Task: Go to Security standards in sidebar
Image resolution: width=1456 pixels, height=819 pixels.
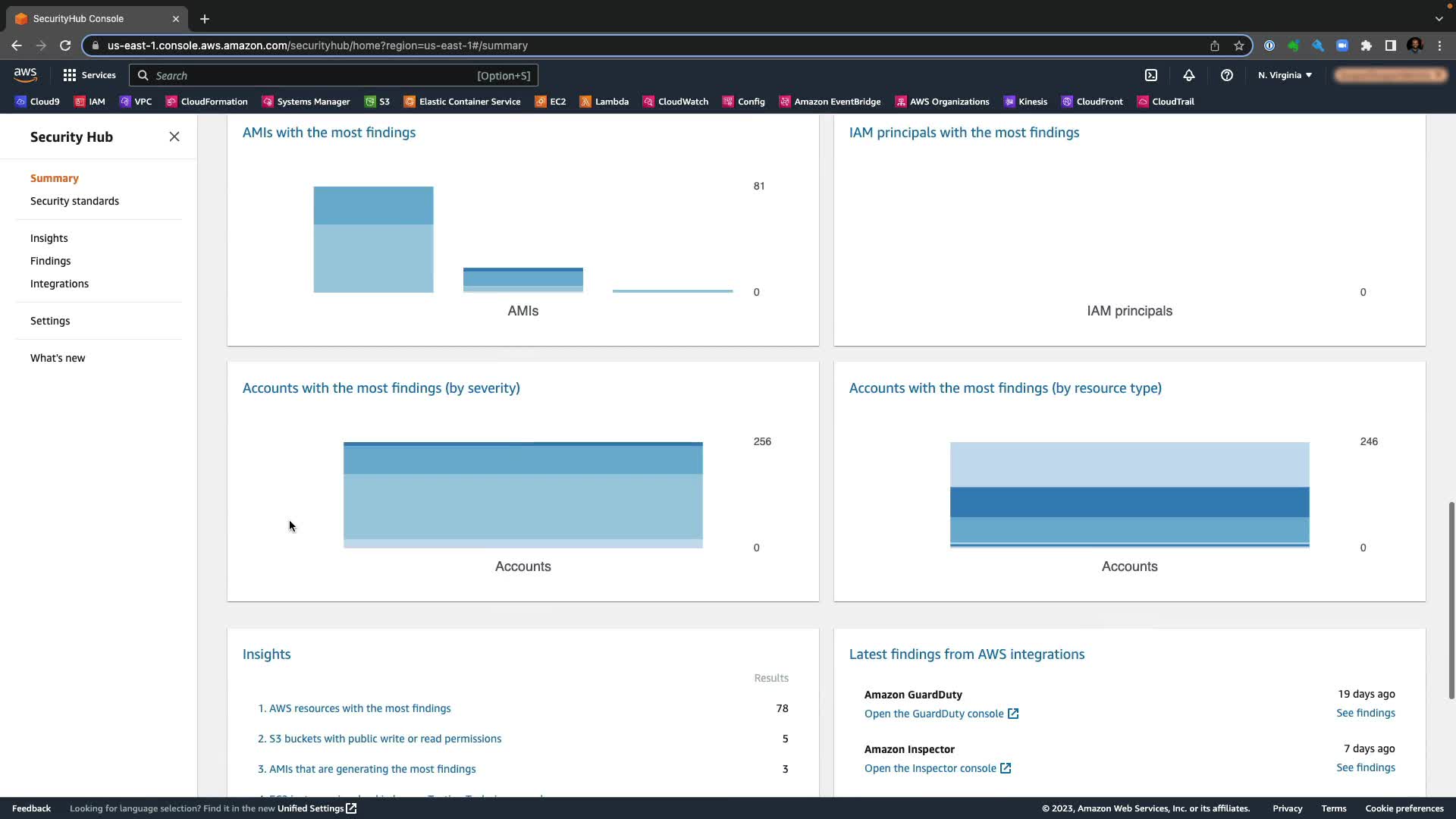Action: point(74,201)
